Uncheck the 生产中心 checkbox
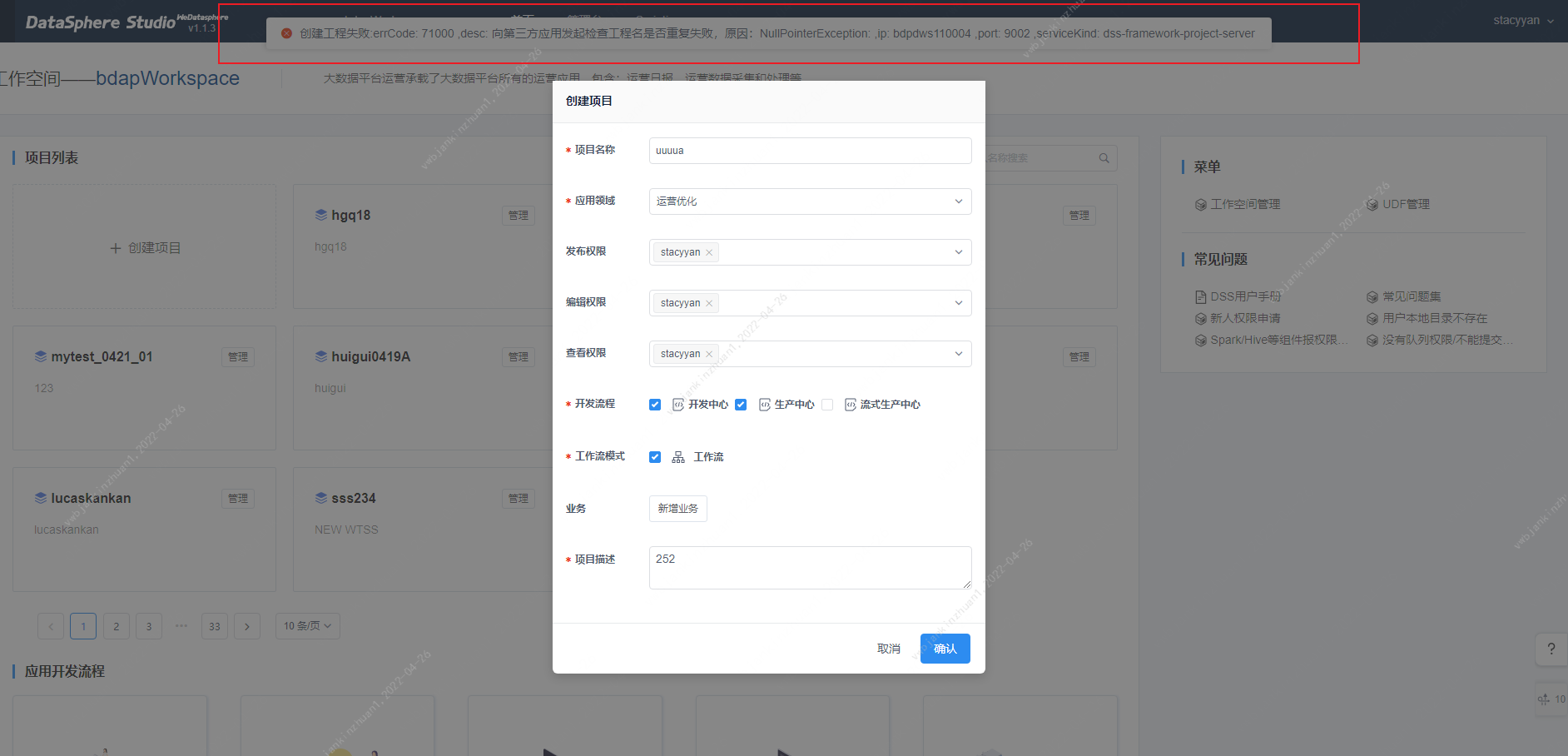The image size is (1568, 756). (x=741, y=405)
